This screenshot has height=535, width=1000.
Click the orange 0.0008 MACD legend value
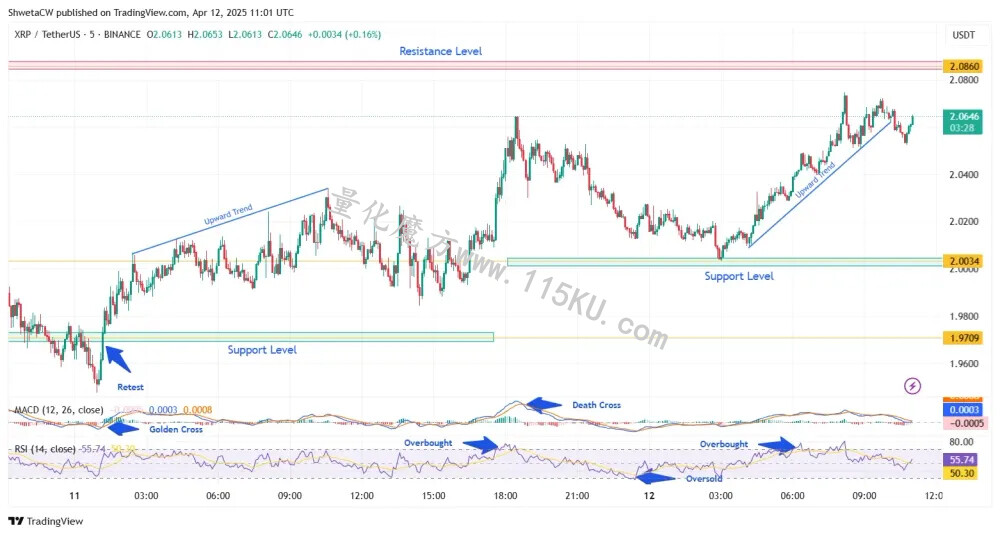click(x=198, y=410)
